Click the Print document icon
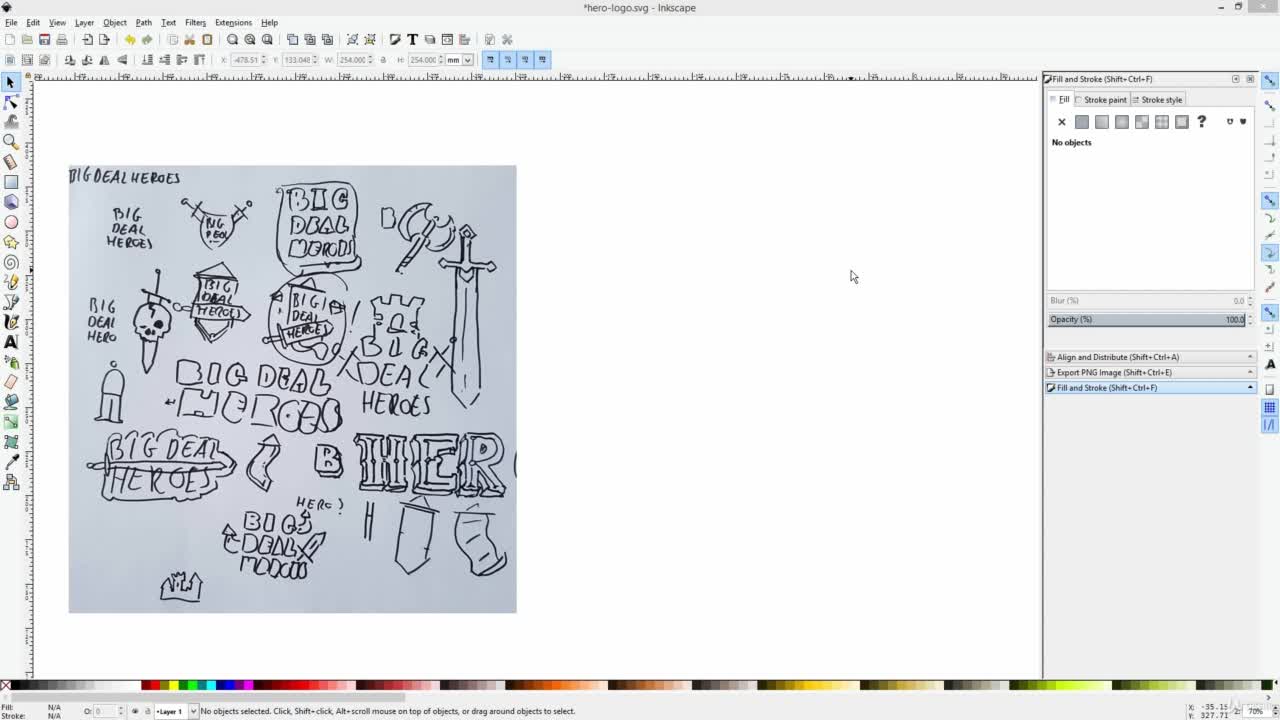This screenshot has height=720, width=1280. tap(62, 39)
